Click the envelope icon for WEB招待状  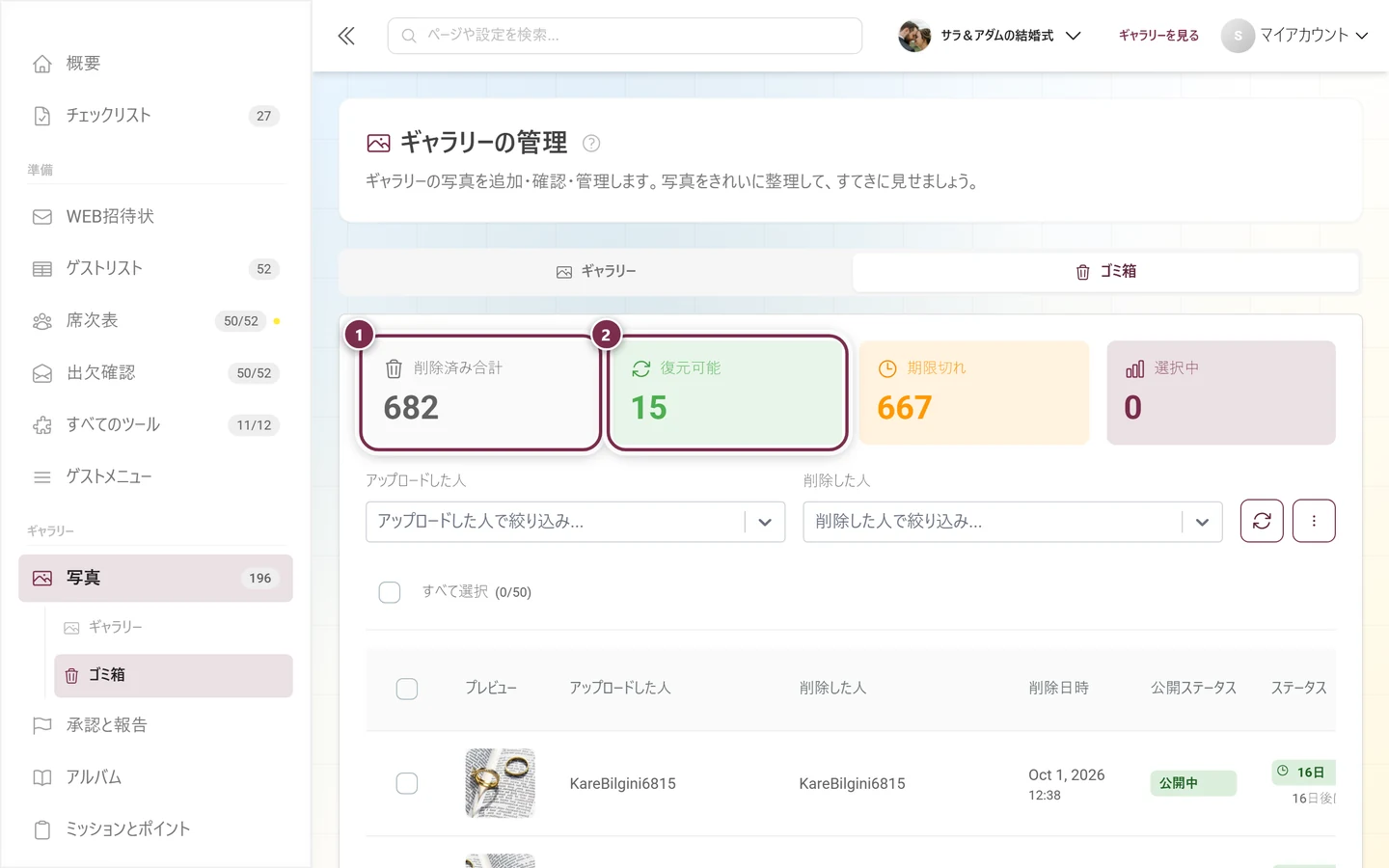pyautogui.click(x=42, y=217)
